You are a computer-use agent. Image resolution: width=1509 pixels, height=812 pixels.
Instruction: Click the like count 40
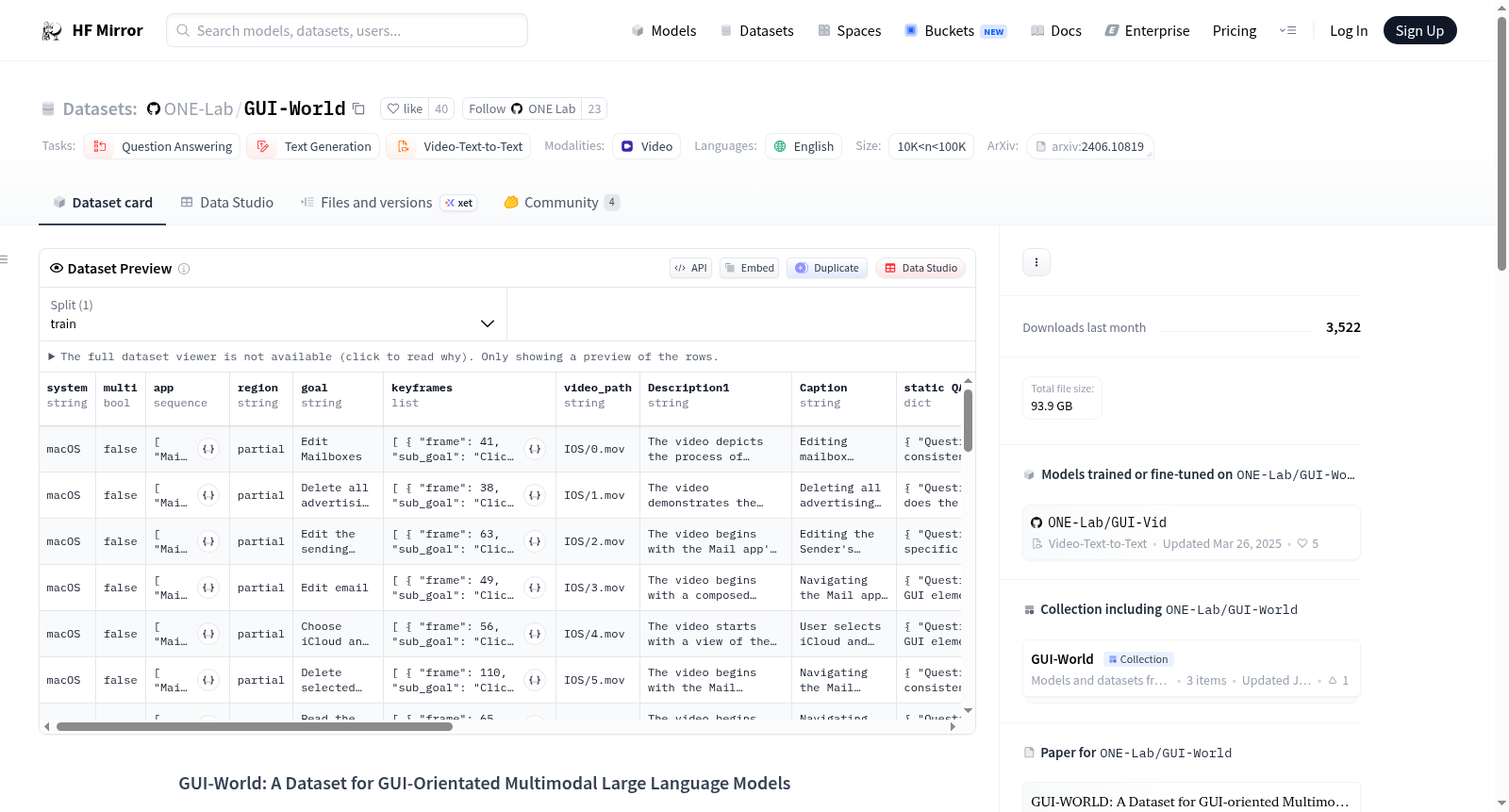point(441,109)
